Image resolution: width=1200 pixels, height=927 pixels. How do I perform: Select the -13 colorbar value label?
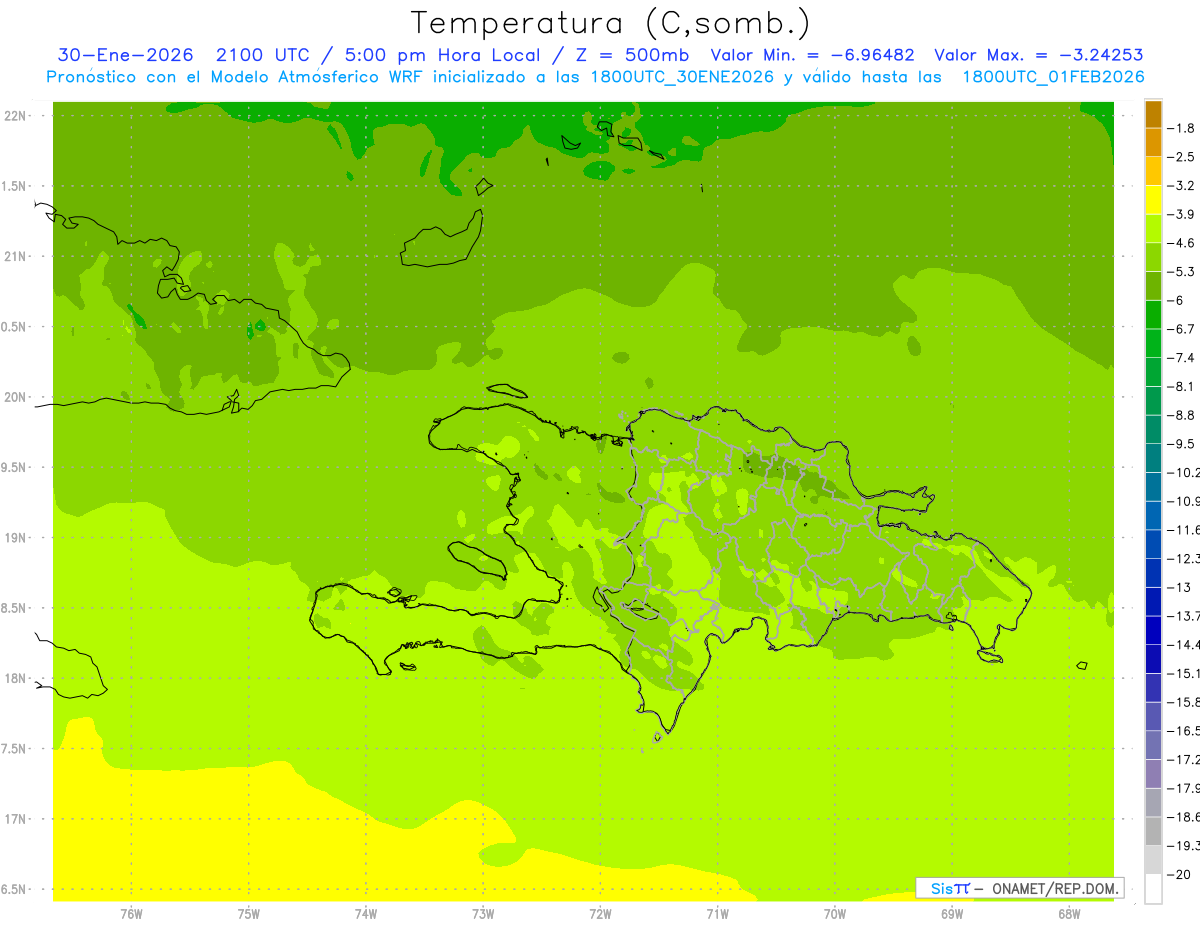[1179, 587]
